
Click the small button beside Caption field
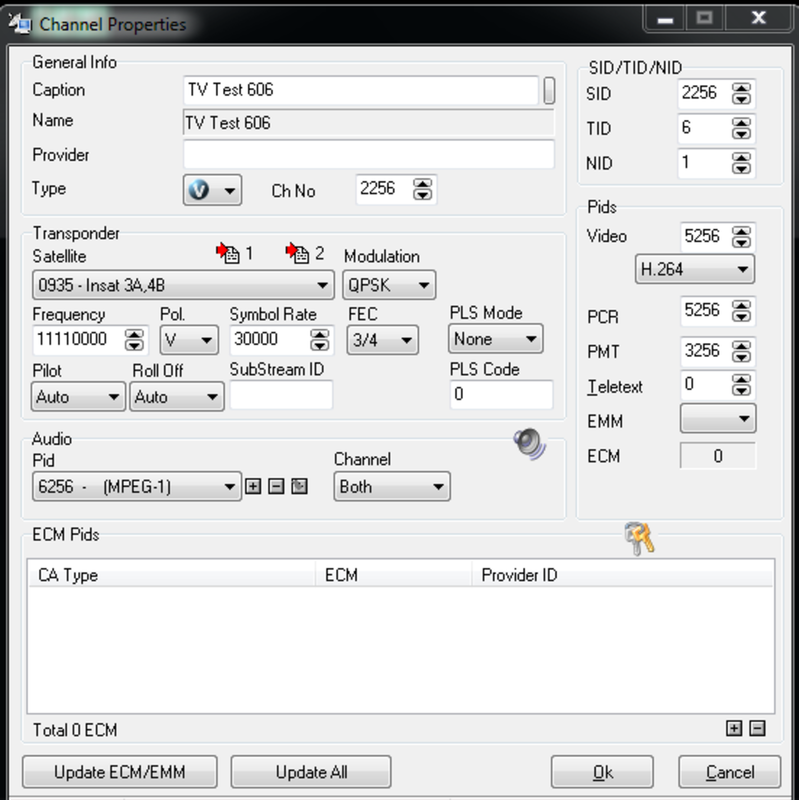549,90
